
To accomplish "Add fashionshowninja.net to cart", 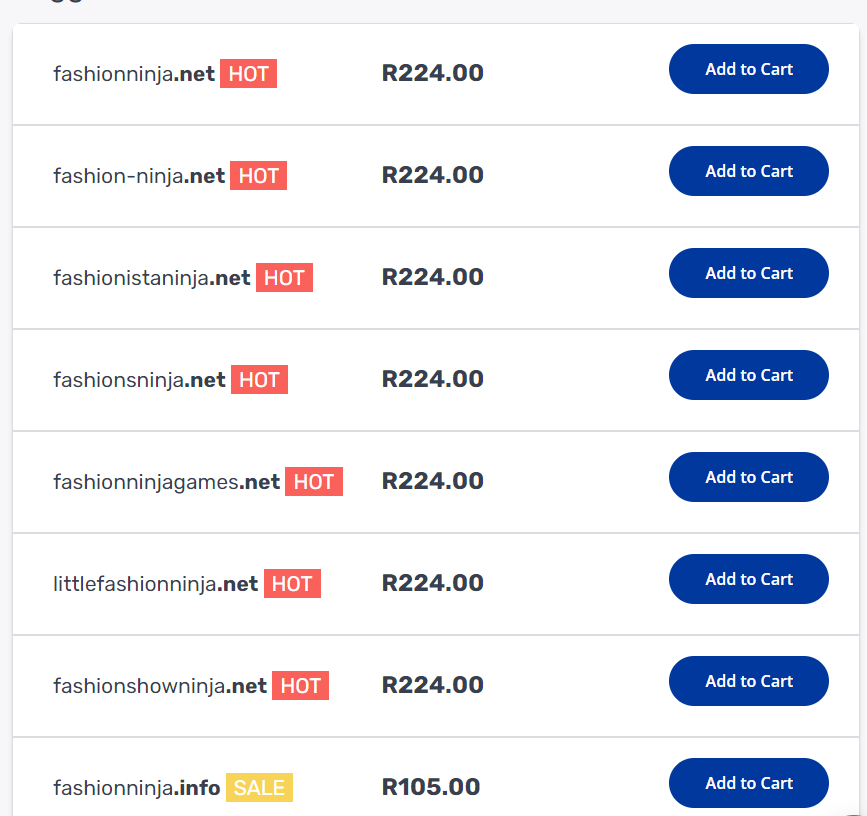I will pyautogui.click(x=748, y=681).
